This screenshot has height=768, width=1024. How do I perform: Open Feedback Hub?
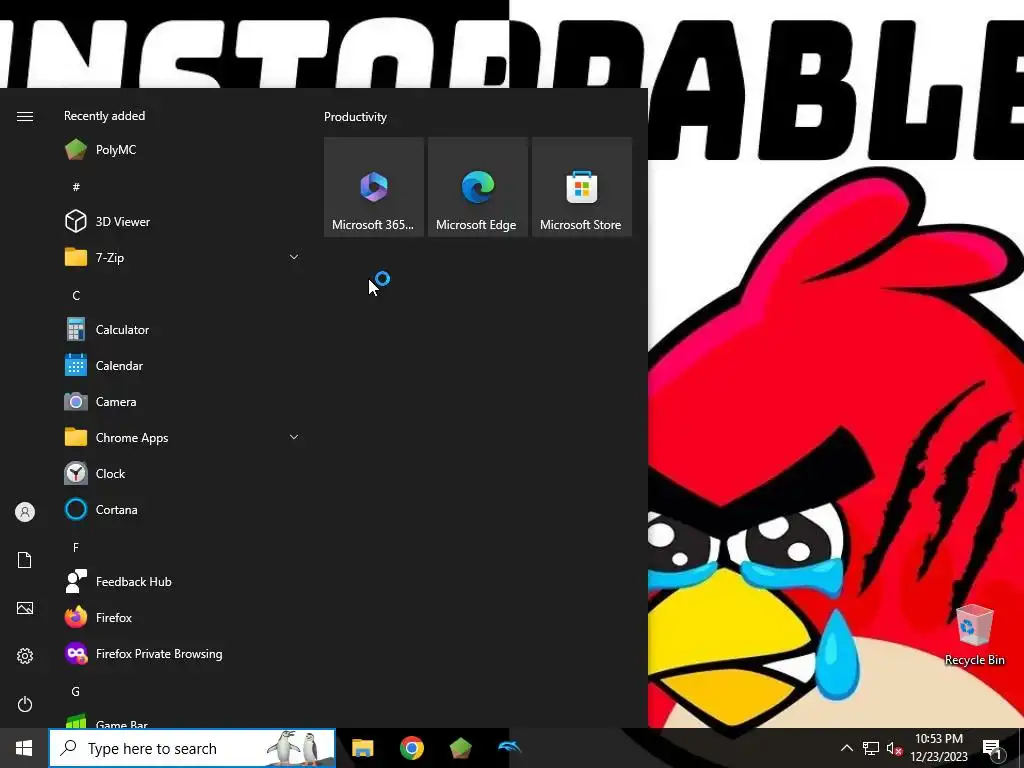pos(183,581)
